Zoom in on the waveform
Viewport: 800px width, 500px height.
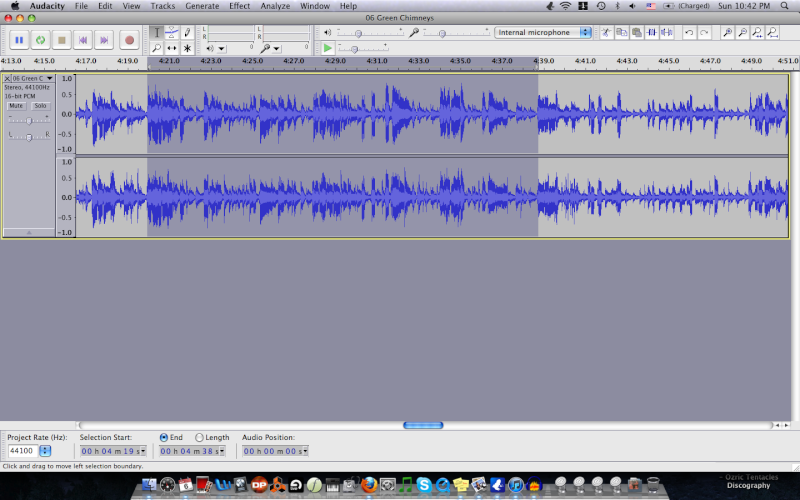point(728,33)
